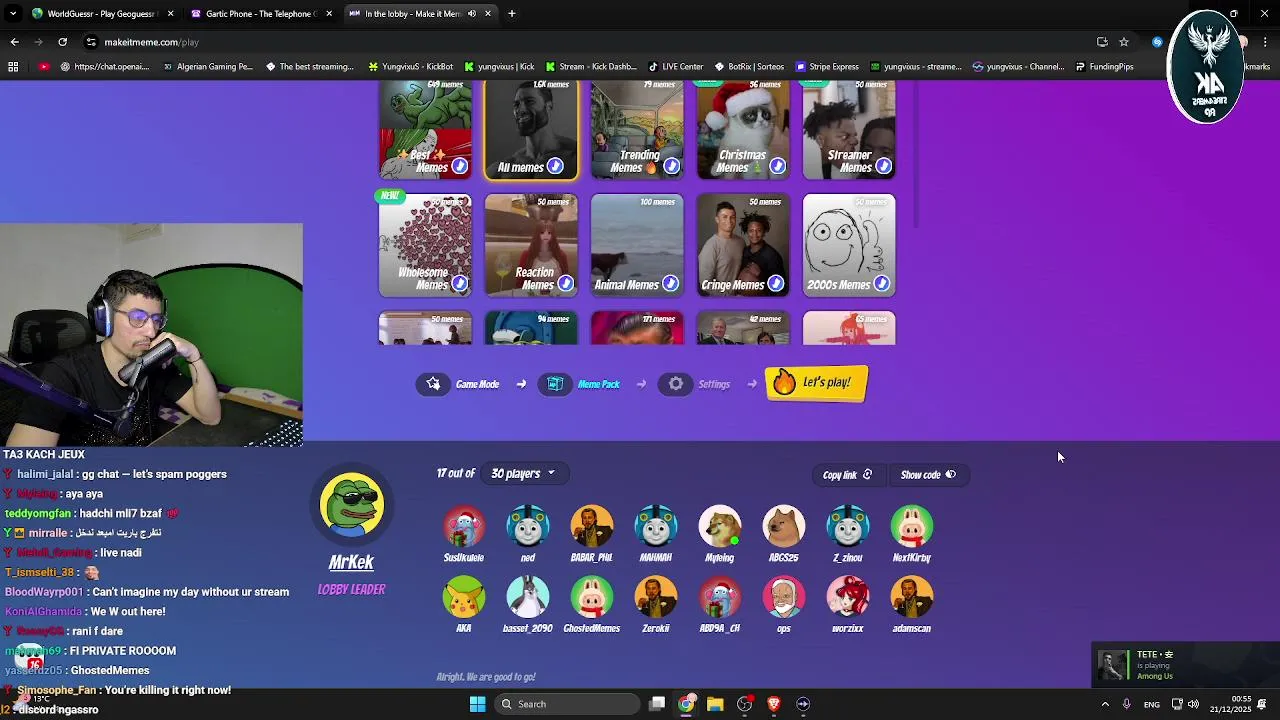This screenshot has width=1280, height=720.
Task: Click the music icon on Reaction Memes
Action: (x=565, y=284)
